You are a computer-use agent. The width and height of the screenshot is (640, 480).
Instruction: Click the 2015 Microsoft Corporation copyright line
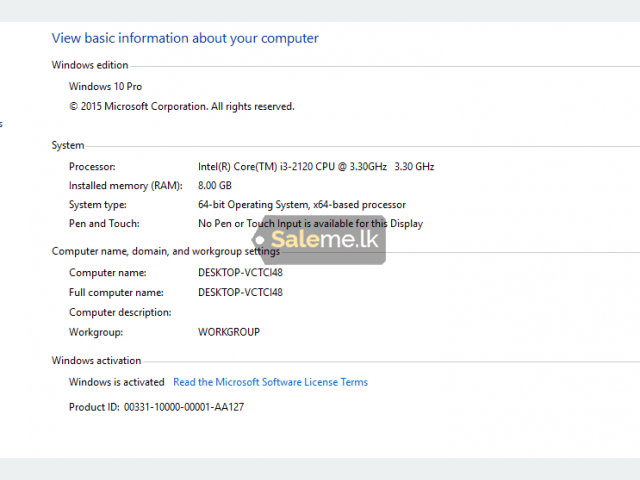coord(182,107)
